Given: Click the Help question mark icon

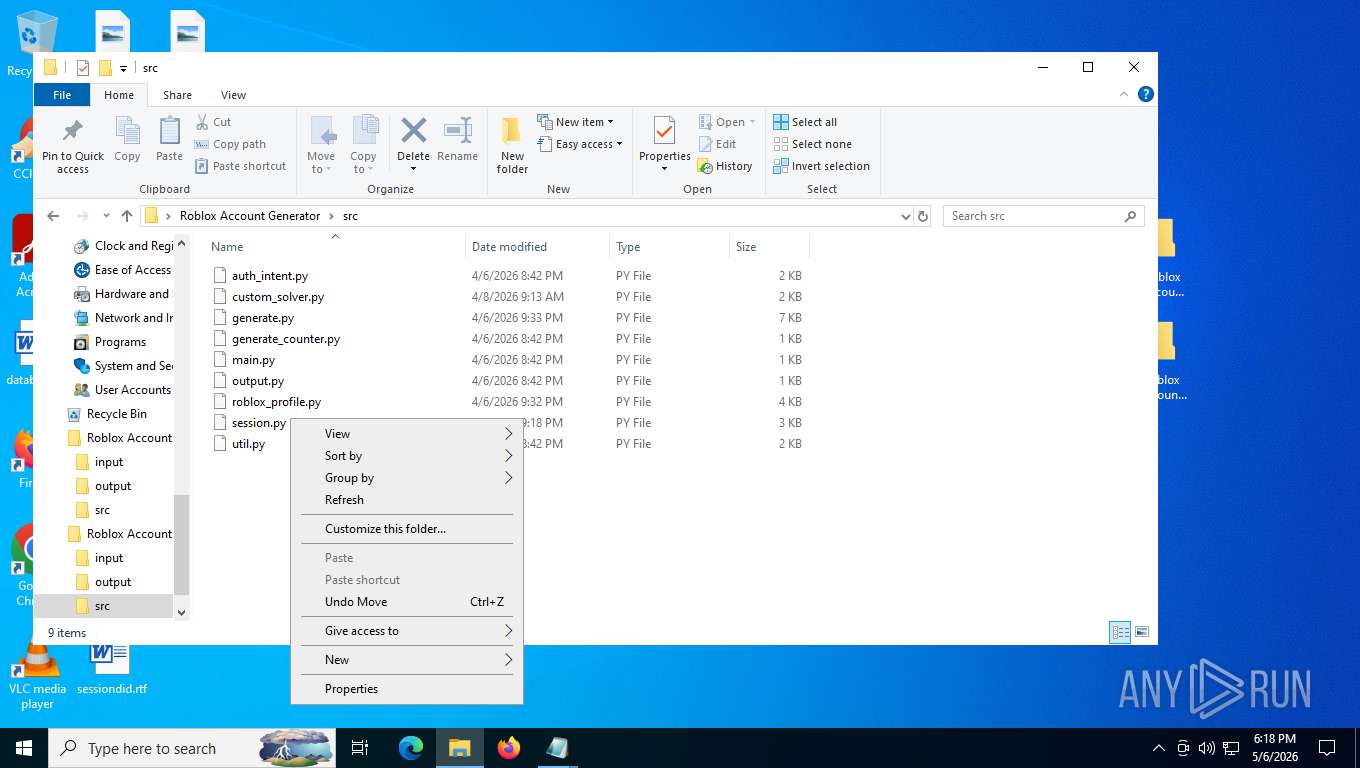Looking at the screenshot, I should point(1146,94).
